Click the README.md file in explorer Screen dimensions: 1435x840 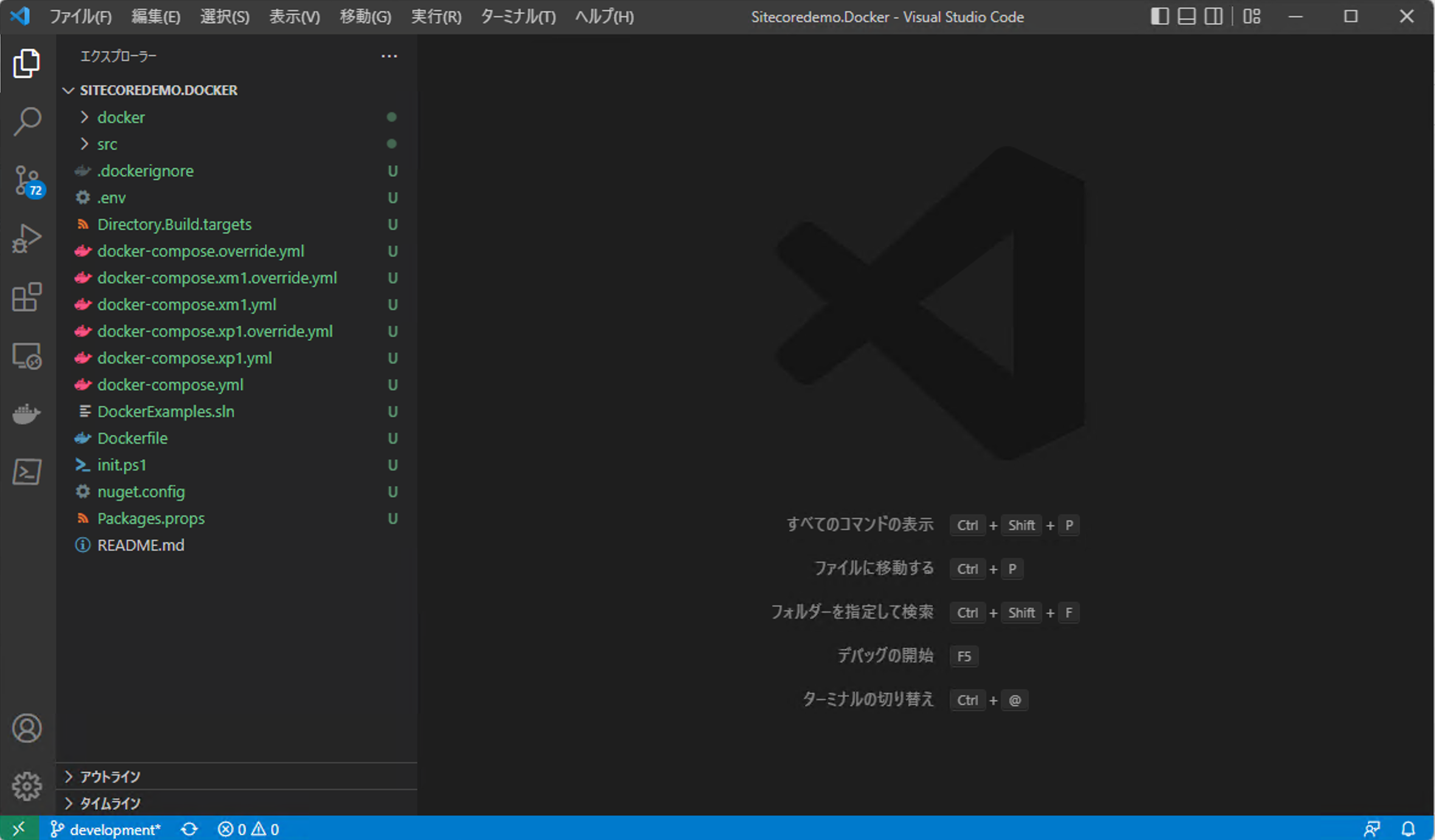[x=141, y=544]
